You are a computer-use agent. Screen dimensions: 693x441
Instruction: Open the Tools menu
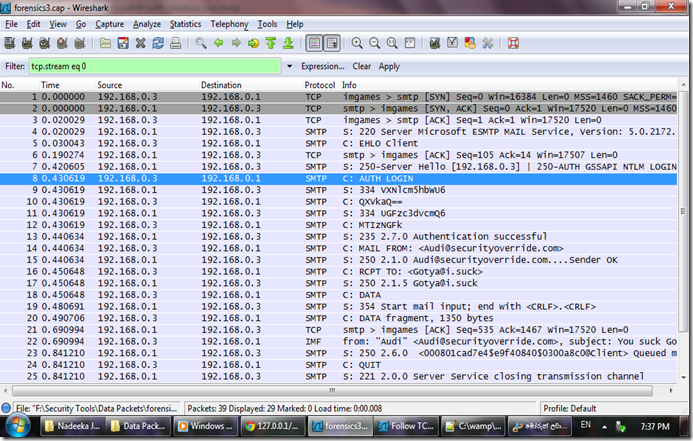coord(267,24)
